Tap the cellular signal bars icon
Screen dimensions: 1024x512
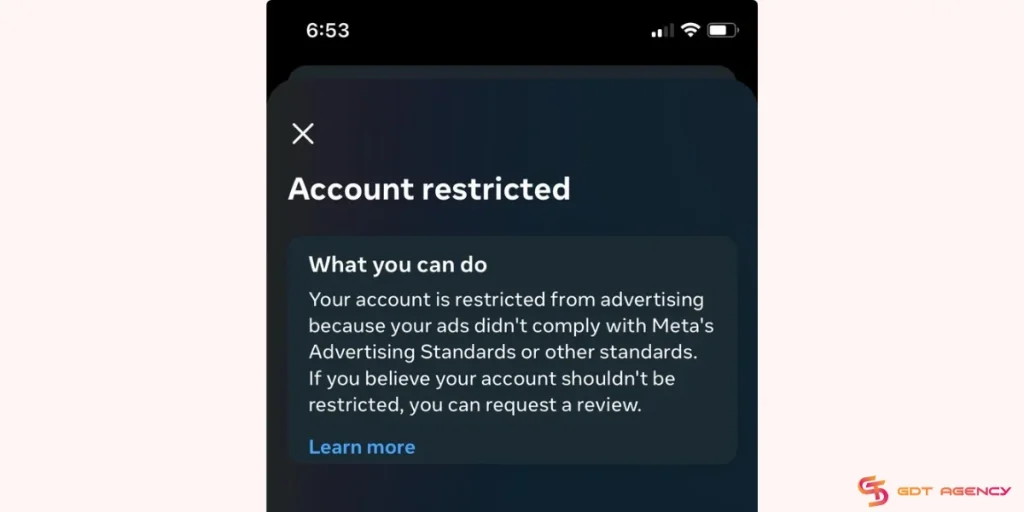(662, 31)
